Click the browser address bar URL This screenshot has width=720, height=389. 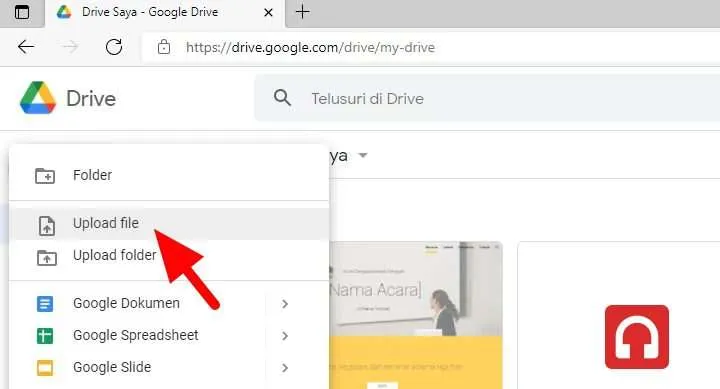[x=310, y=47]
